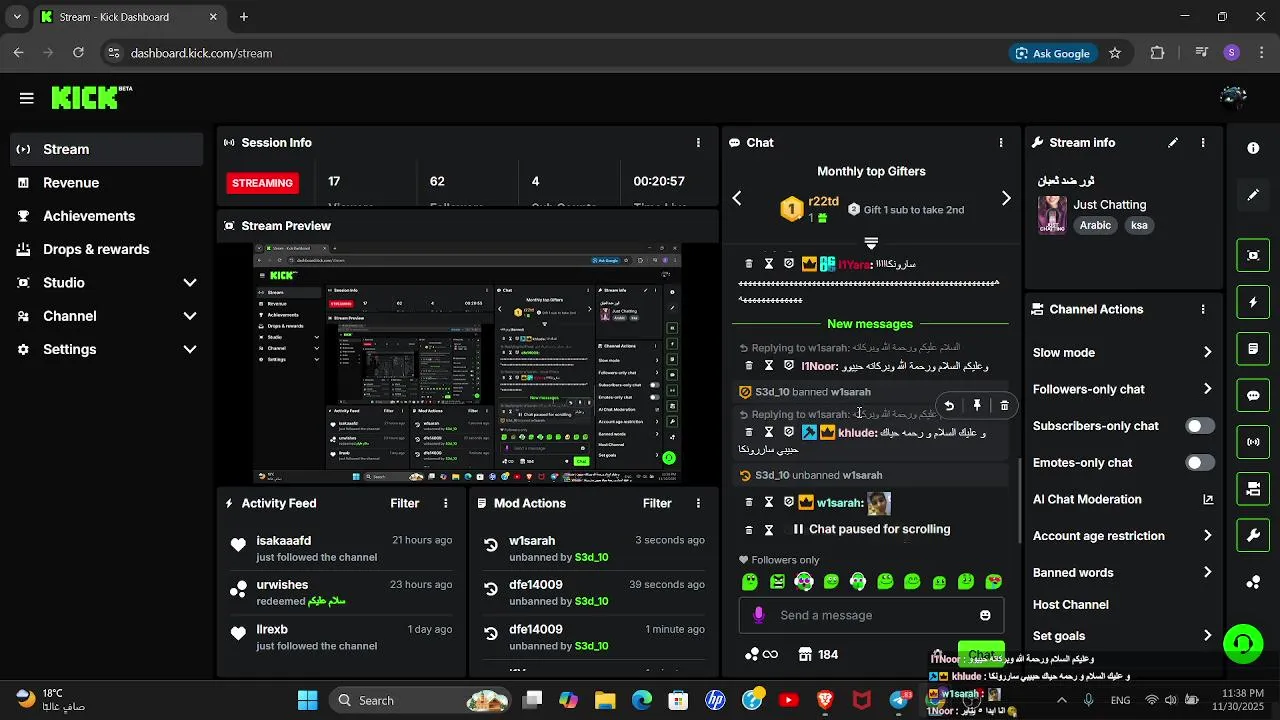This screenshot has height=720, width=1280.
Task: Open Chat panel three-dot menu
Action: click(x=1001, y=143)
